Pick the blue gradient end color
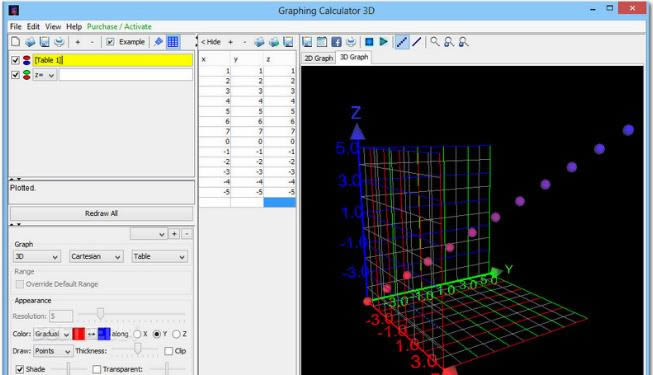Screen dimensions: 653x375 click(x=104, y=334)
